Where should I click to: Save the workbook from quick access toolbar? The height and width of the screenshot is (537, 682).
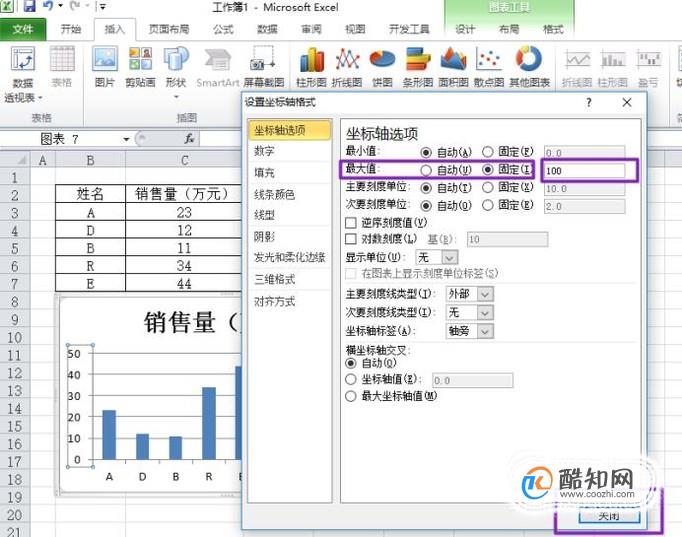click(29, 6)
